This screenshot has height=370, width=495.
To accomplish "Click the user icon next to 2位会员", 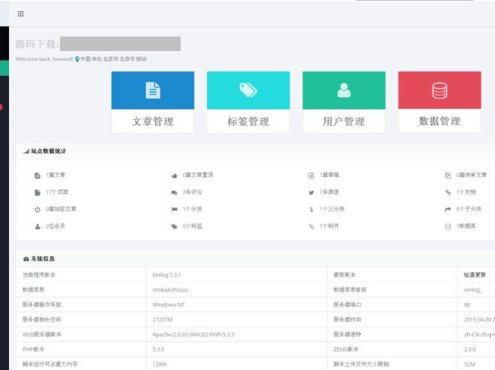I will (x=37, y=227).
